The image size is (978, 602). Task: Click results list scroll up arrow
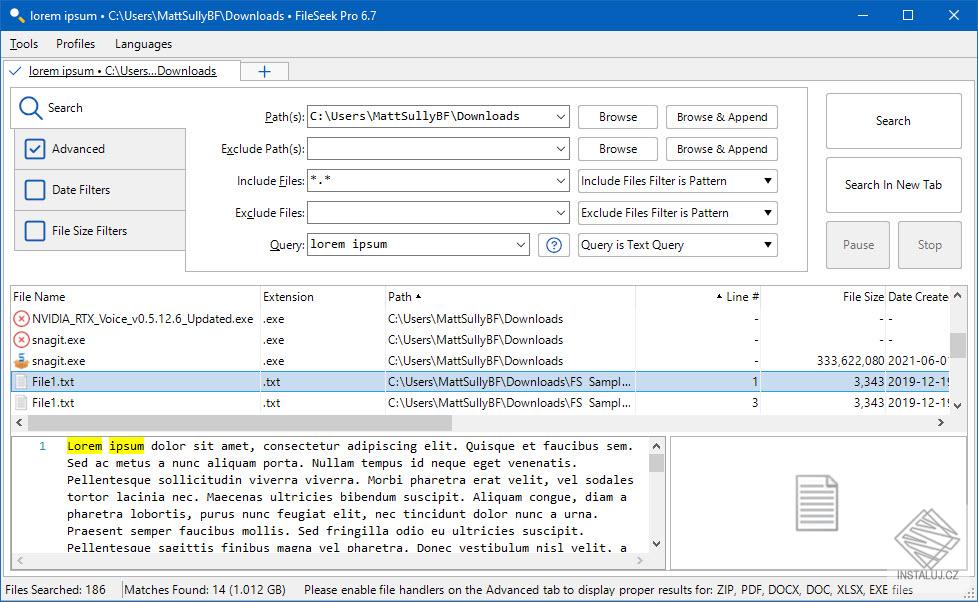pos(957,296)
